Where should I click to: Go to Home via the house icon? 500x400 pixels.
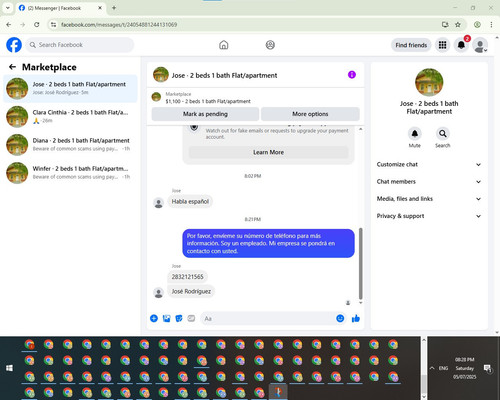tap(224, 45)
